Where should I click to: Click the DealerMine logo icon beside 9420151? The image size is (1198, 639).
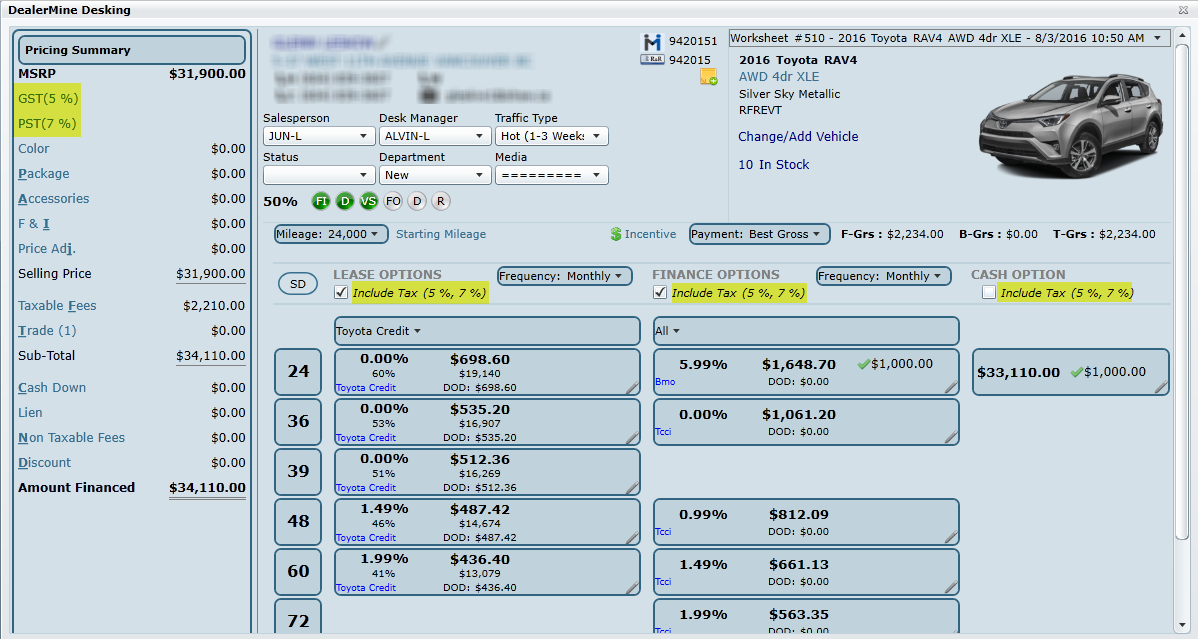coord(652,42)
